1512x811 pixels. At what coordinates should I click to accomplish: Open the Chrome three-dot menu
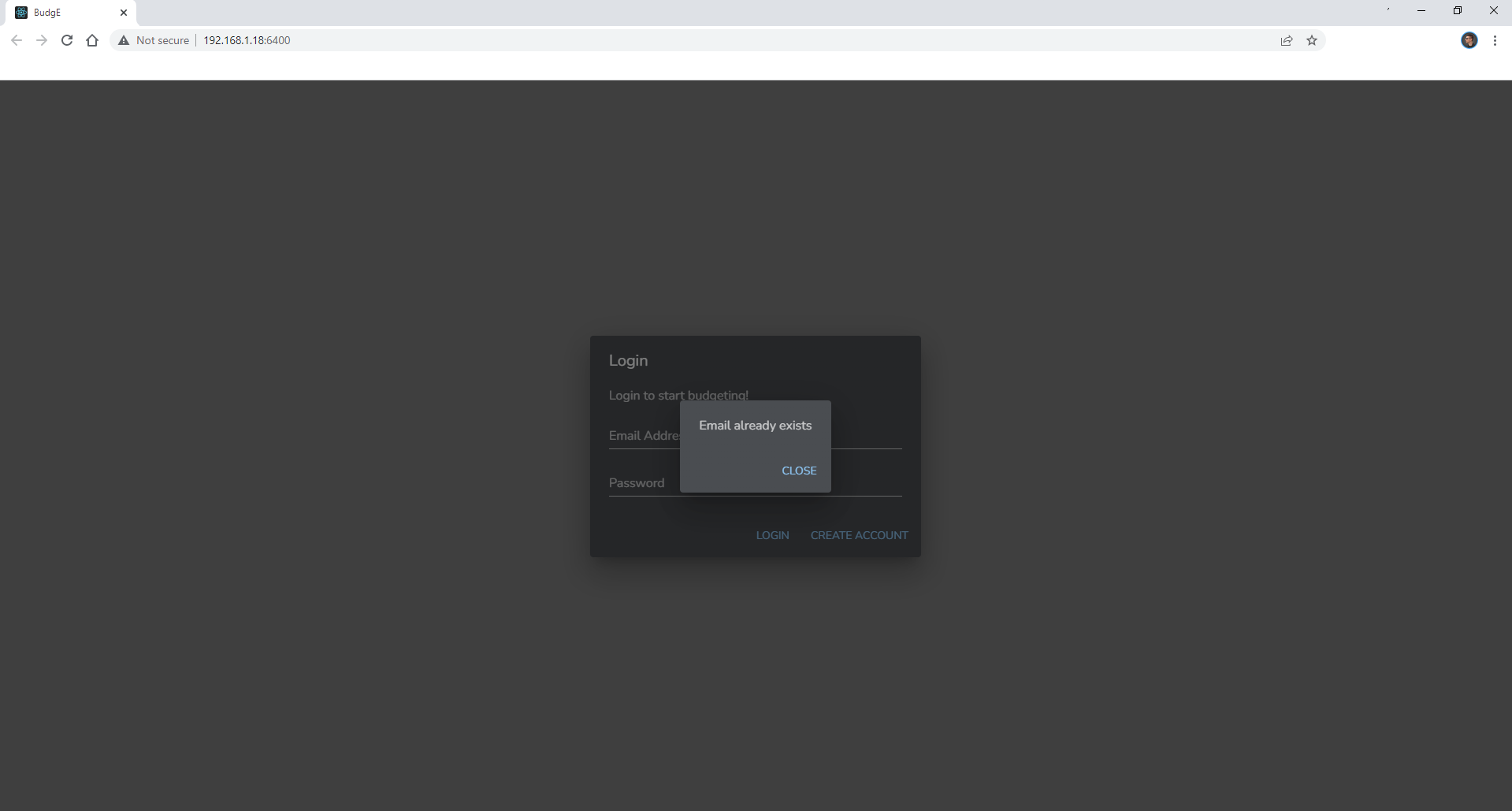tap(1495, 40)
